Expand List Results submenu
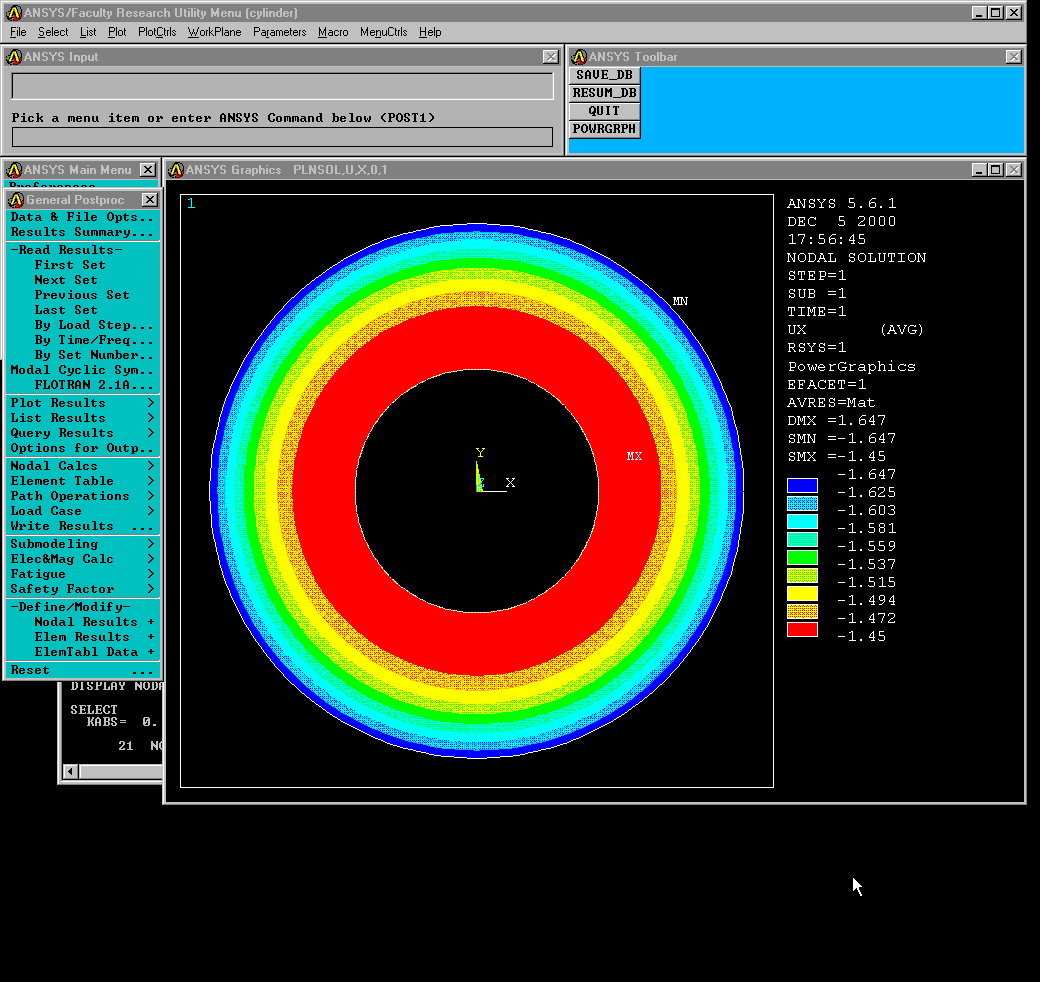Screen dimensions: 1040x982 [82, 418]
